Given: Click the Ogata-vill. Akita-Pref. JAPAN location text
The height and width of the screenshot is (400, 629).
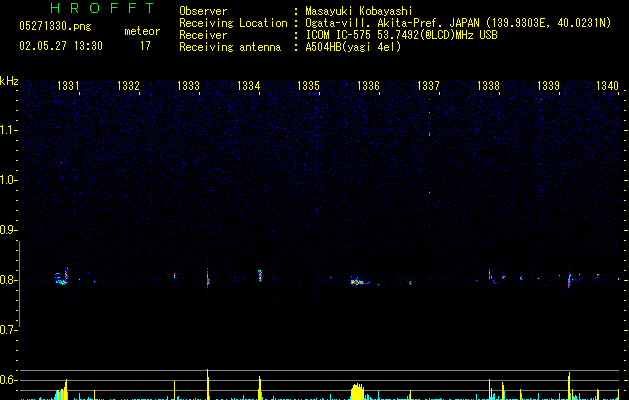Looking at the screenshot, I should pyautogui.click(x=458, y=23).
